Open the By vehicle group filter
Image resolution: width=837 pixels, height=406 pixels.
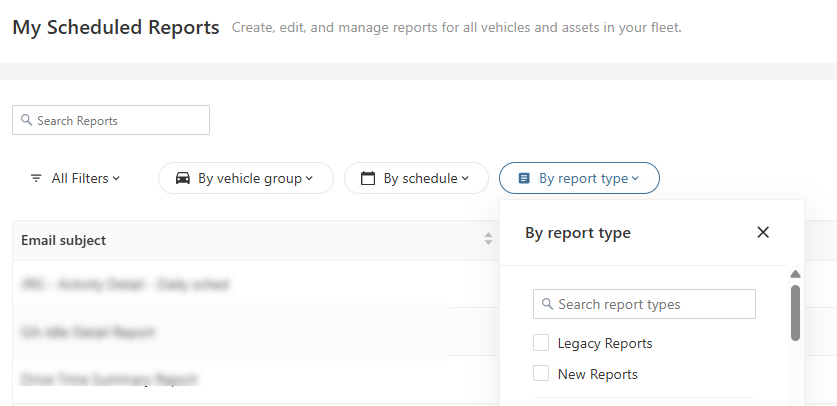click(x=246, y=178)
